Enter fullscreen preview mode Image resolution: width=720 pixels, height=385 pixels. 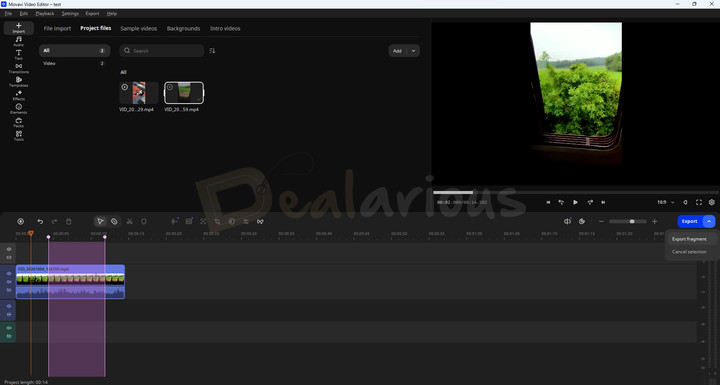click(x=699, y=202)
